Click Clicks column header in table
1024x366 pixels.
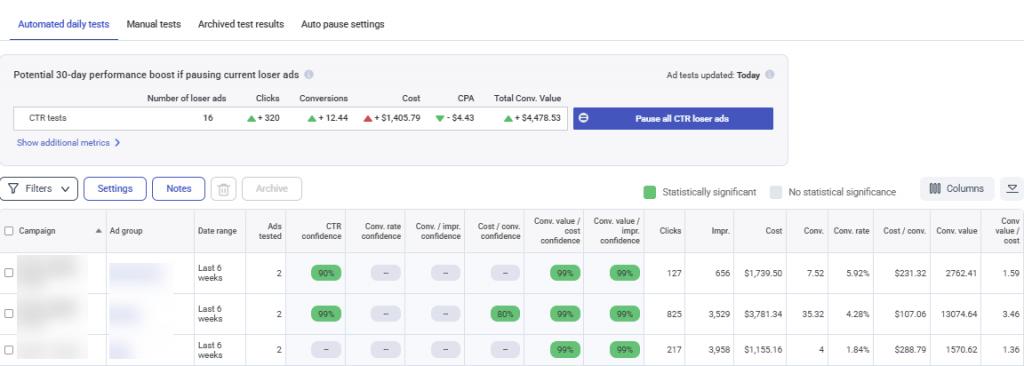(x=671, y=231)
